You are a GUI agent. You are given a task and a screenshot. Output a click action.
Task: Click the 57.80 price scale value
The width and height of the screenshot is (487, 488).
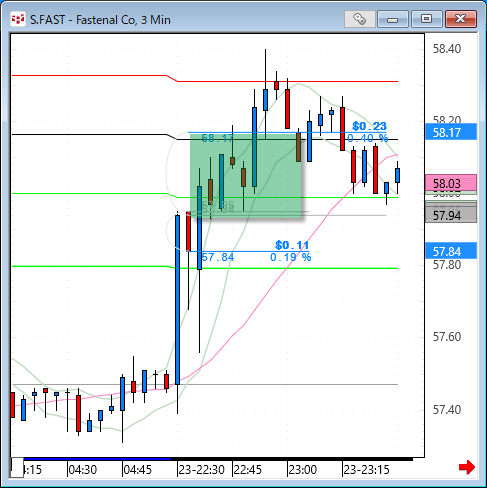[x=447, y=265]
